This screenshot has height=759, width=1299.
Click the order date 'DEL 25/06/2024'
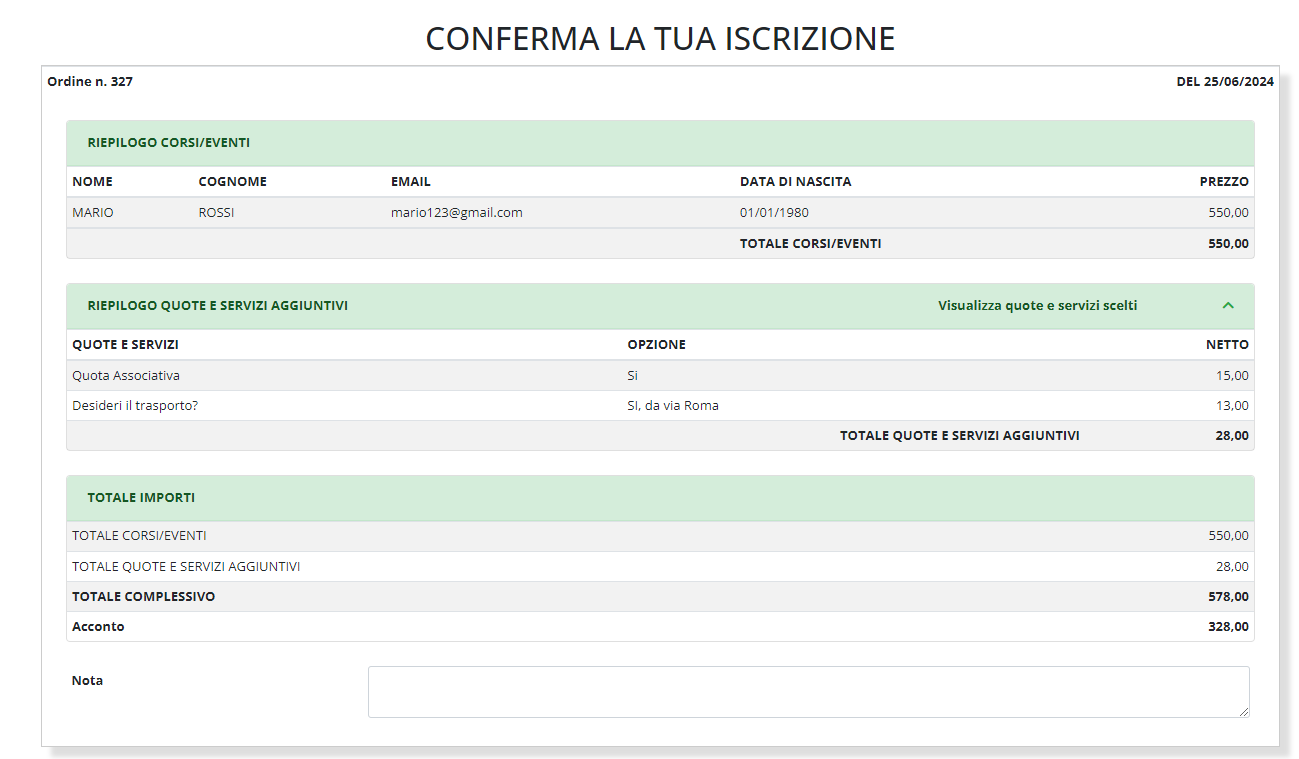point(1224,82)
